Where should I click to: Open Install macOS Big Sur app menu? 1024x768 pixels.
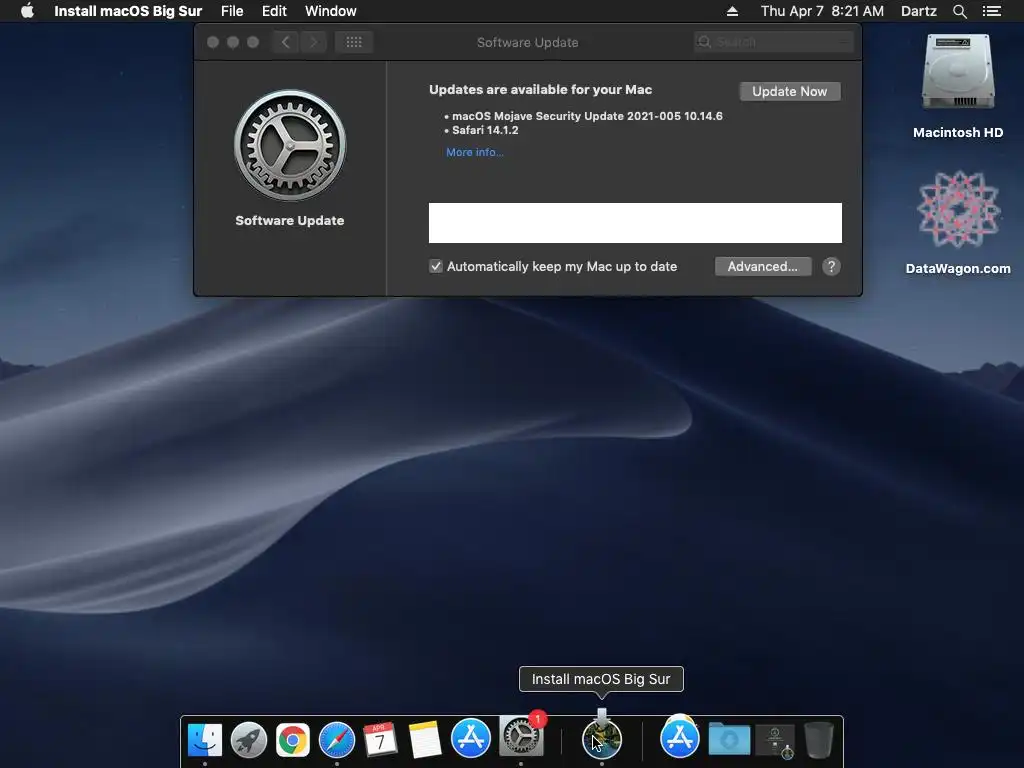(x=128, y=11)
